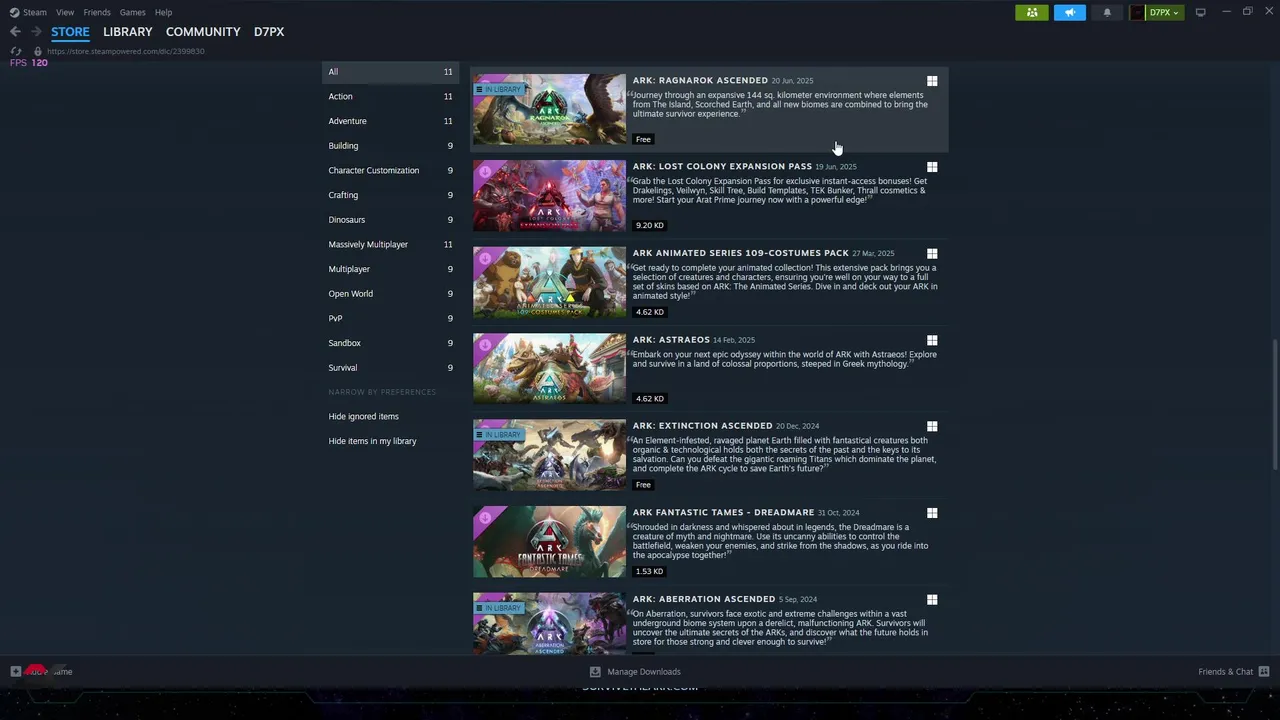Filter by the Adventure tag
This screenshot has width=1280, height=720.
[x=390, y=121]
